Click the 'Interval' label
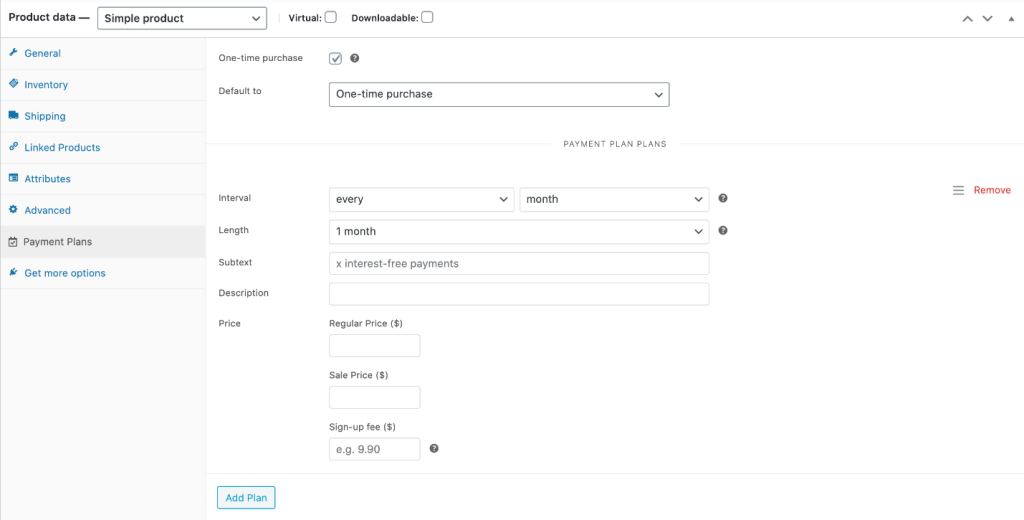 234,197
